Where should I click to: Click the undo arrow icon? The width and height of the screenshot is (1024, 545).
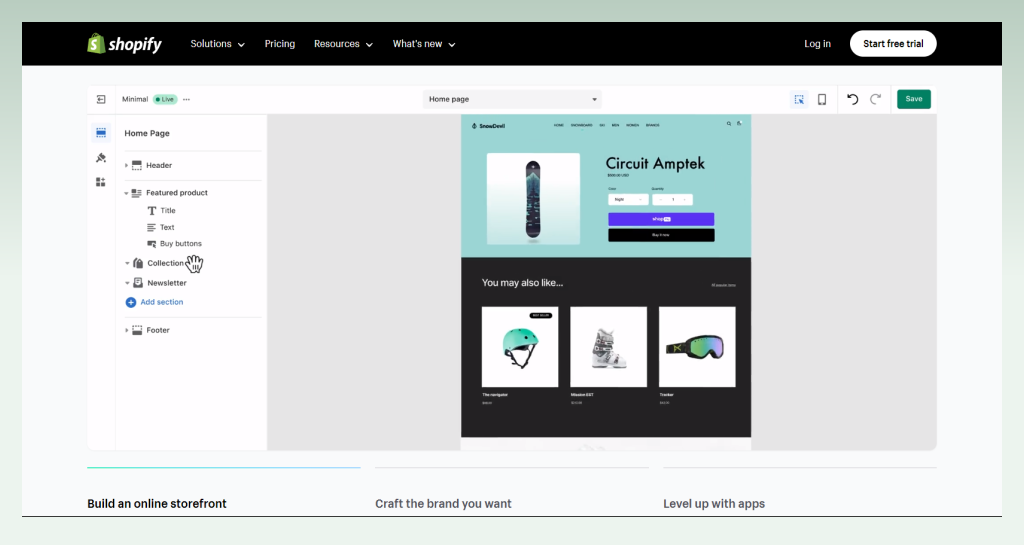tap(852, 99)
